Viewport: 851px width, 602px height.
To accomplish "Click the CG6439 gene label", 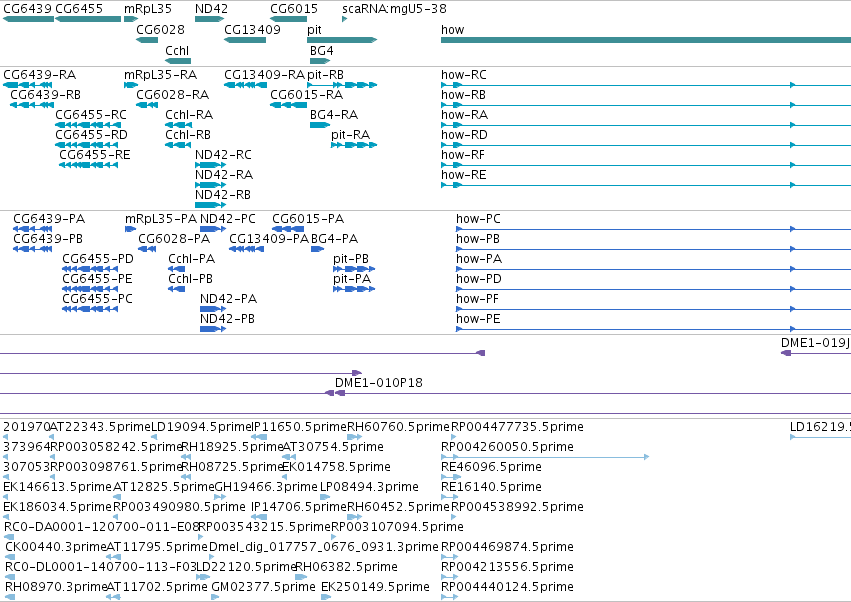I will point(27,9).
